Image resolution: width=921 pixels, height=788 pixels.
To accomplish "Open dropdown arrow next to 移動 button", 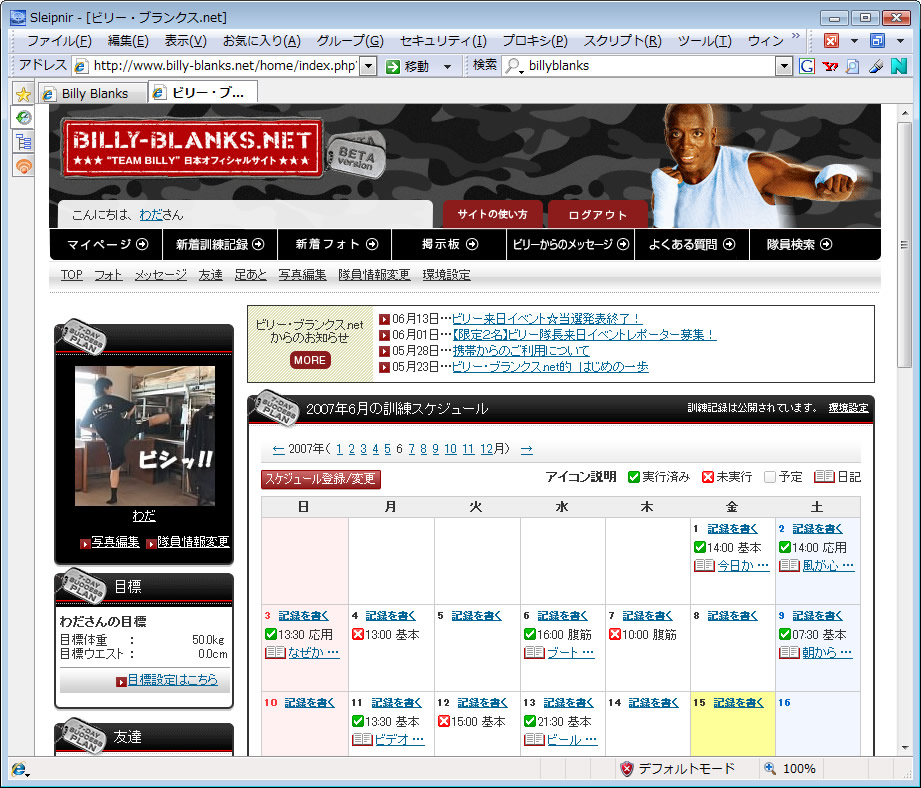I will point(447,66).
